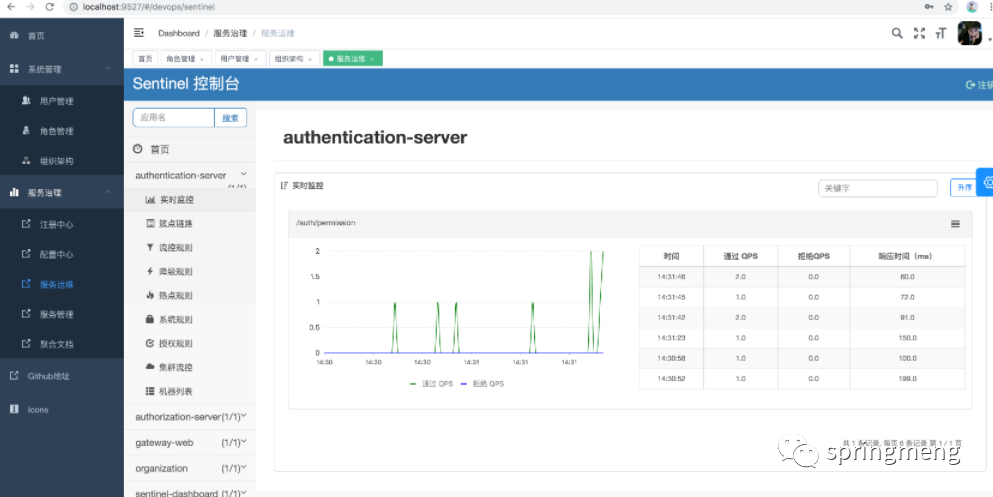
Task: Click the 注册中心 external link icon
Action: (x=27, y=223)
